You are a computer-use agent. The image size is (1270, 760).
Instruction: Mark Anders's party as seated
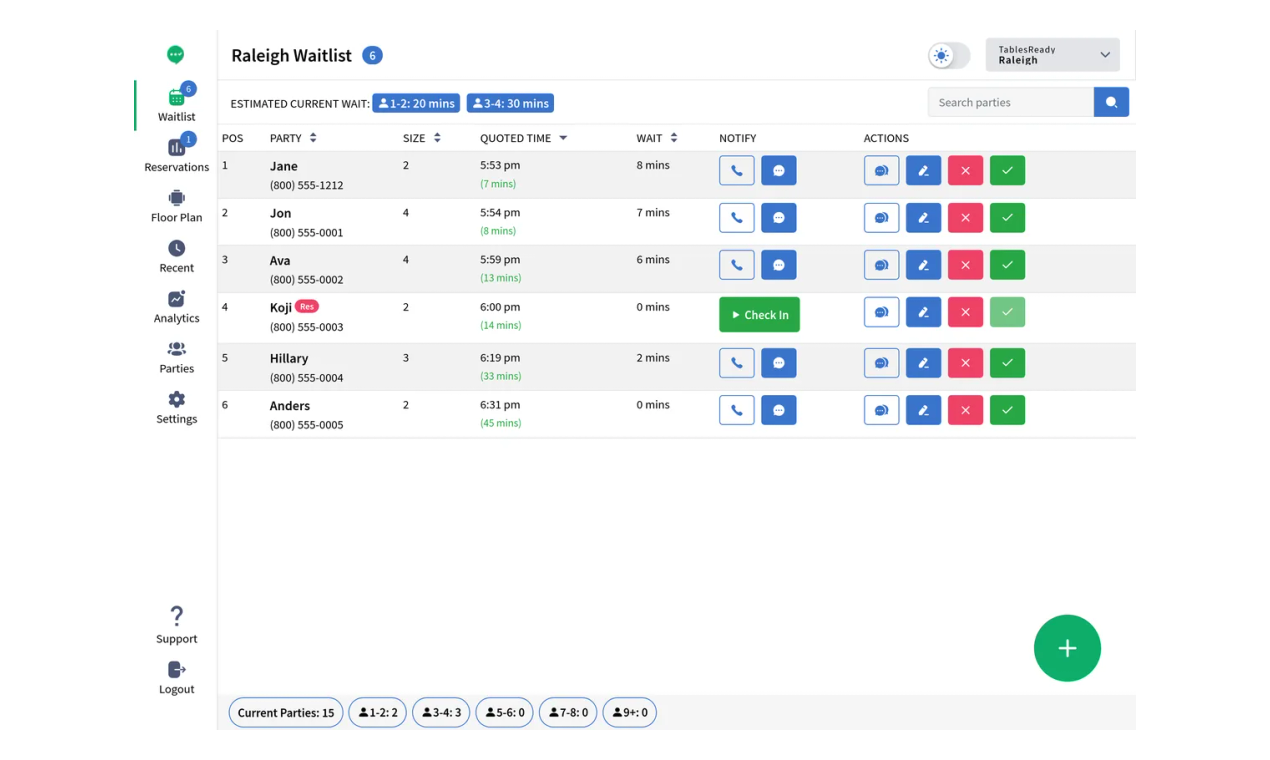pyautogui.click(x=1008, y=410)
